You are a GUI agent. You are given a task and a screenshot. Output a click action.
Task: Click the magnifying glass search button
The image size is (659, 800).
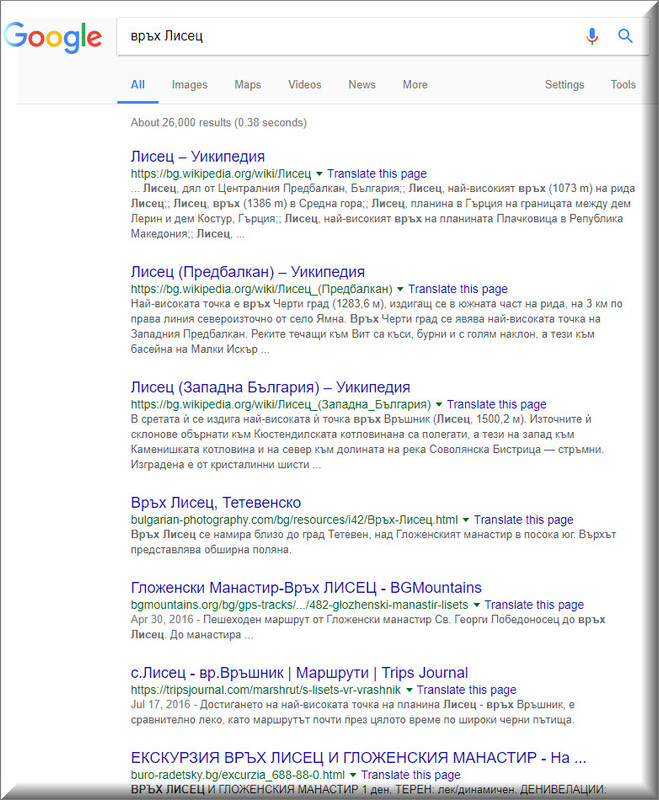point(625,36)
